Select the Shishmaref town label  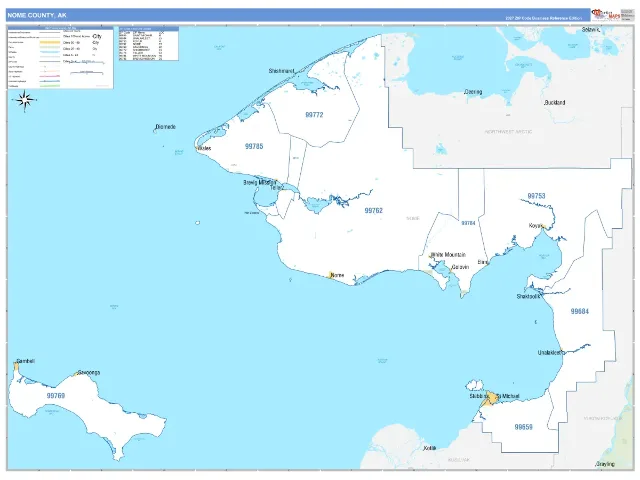[281, 71]
